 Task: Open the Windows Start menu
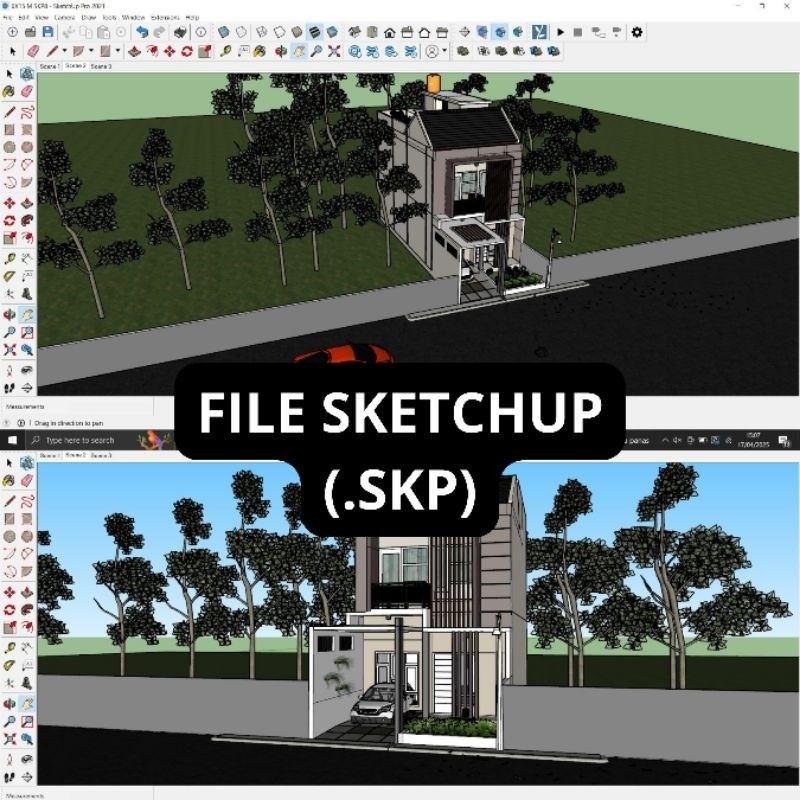pos(12,440)
